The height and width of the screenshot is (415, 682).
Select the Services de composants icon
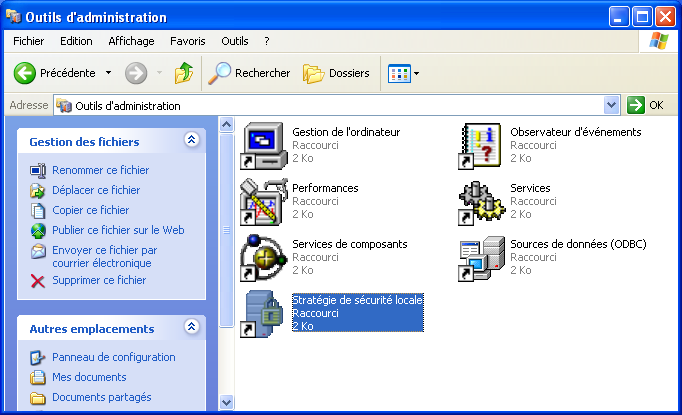264,258
